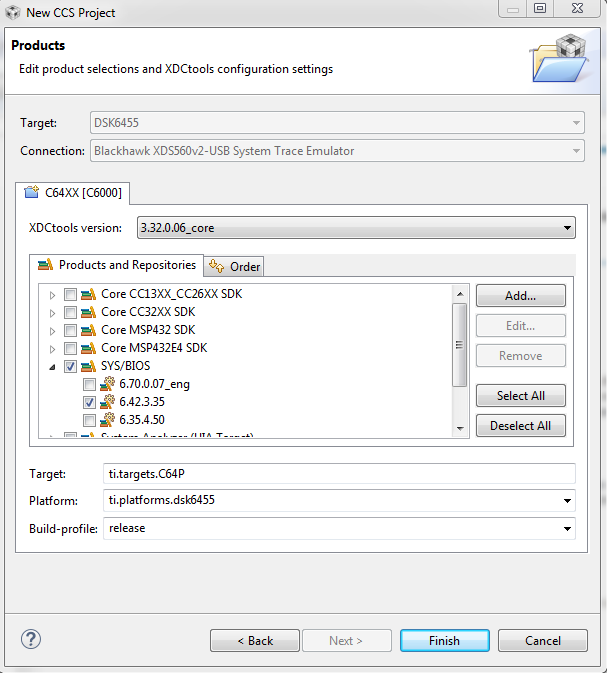The image size is (607, 673).
Task: Click the Products and Repositories books icon
Action: (x=46, y=265)
